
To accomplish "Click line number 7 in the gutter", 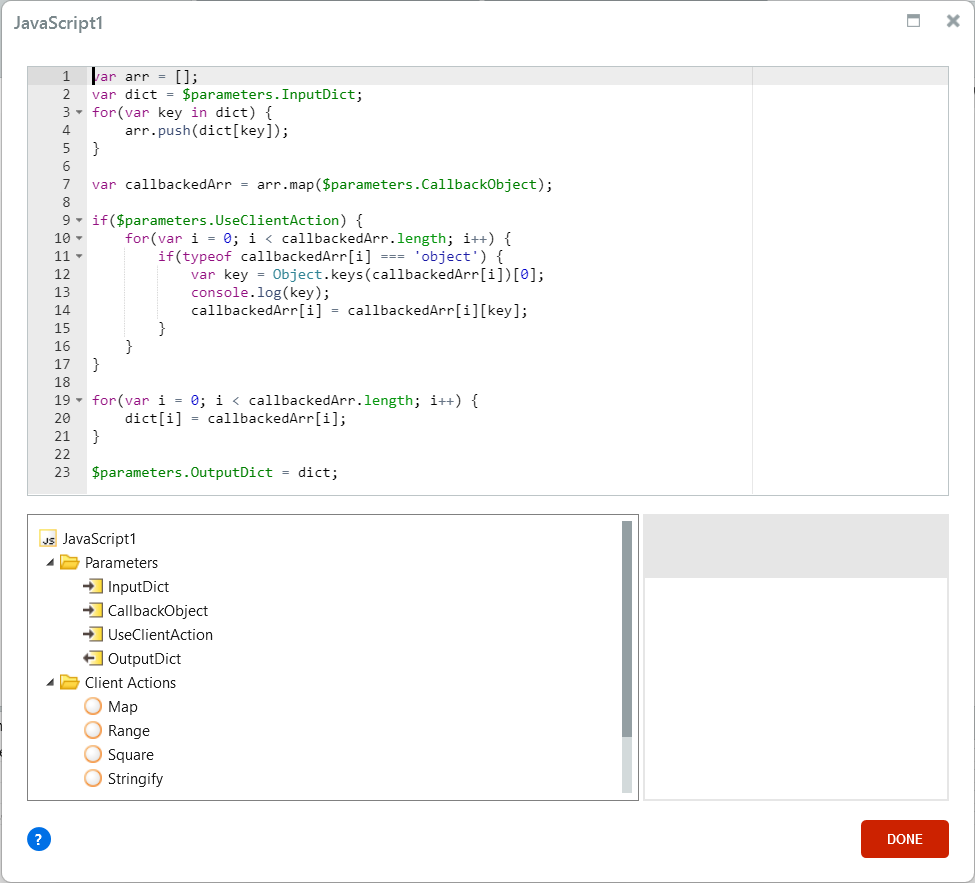I will (x=66, y=185).
